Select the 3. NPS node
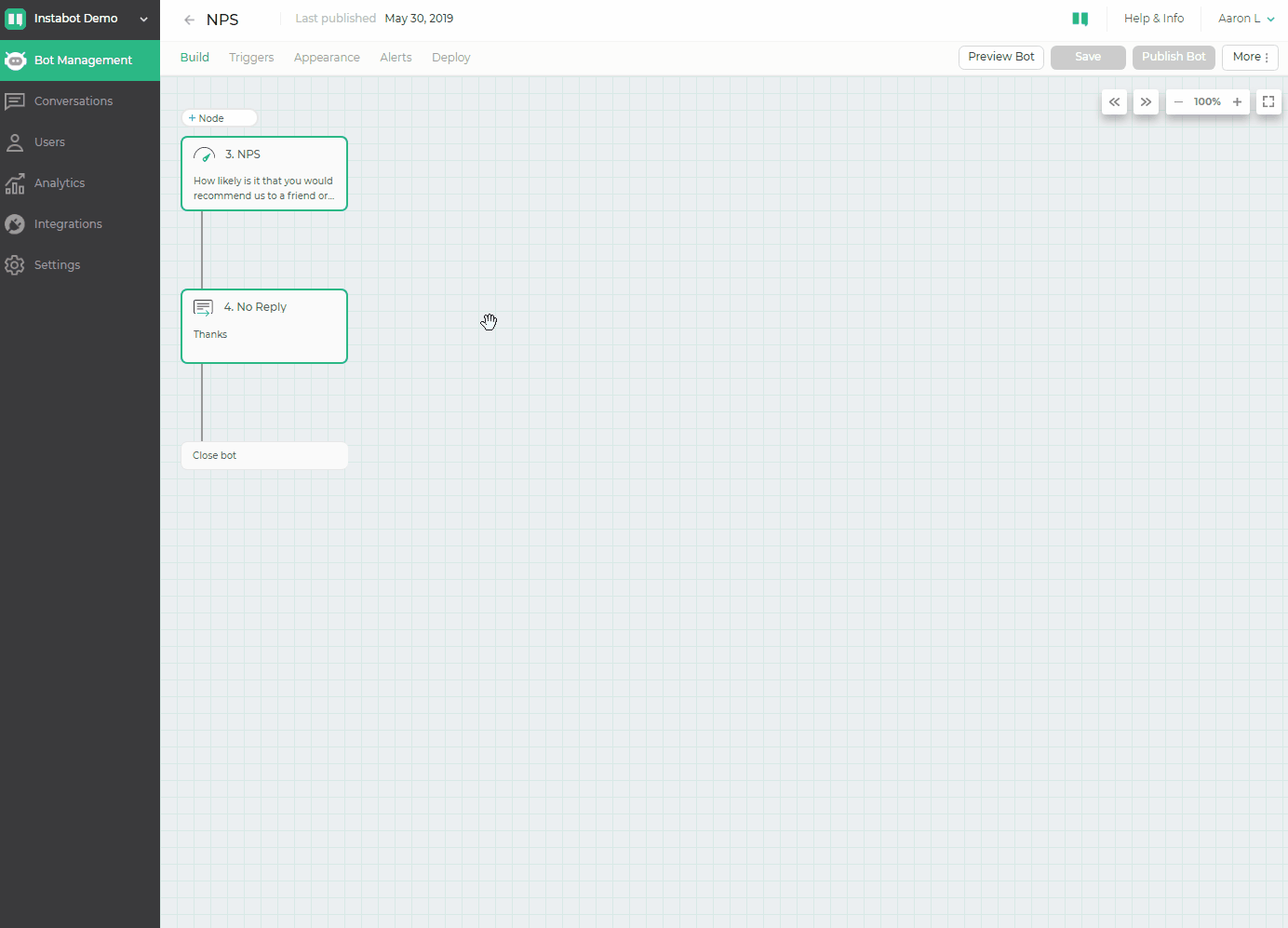This screenshot has width=1288, height=928. point(264,174)
